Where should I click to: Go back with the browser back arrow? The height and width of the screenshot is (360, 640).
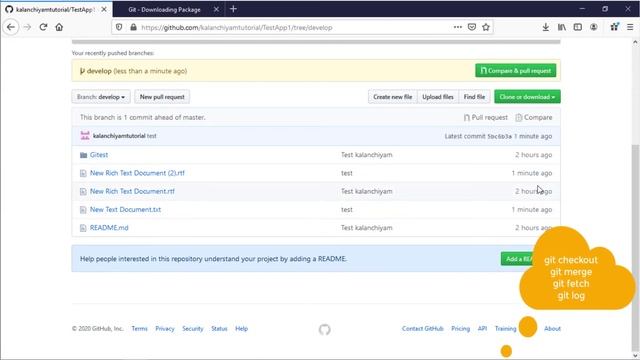pyautogui.click(x=11, y=27)
